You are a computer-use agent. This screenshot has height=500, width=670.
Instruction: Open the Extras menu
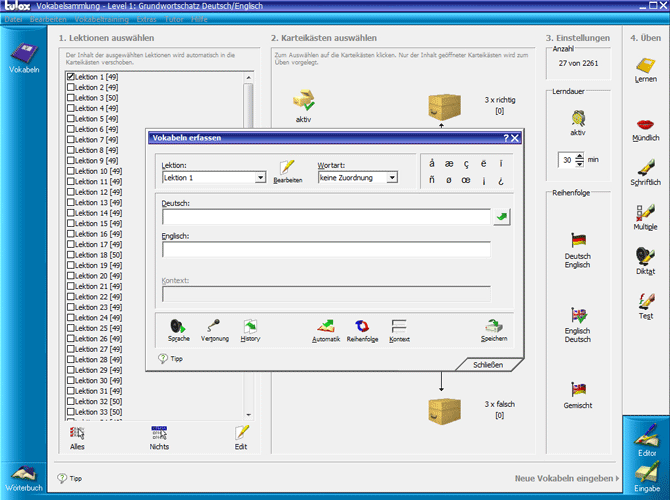click(147, 19)
